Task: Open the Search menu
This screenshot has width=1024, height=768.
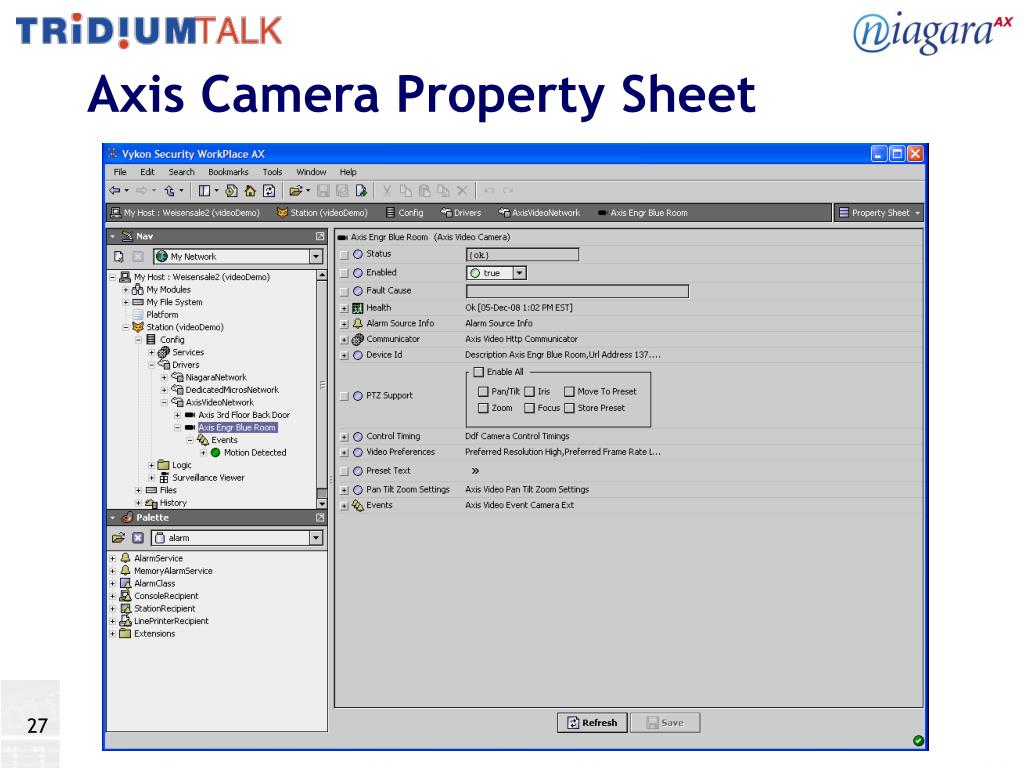Action: 182,172
